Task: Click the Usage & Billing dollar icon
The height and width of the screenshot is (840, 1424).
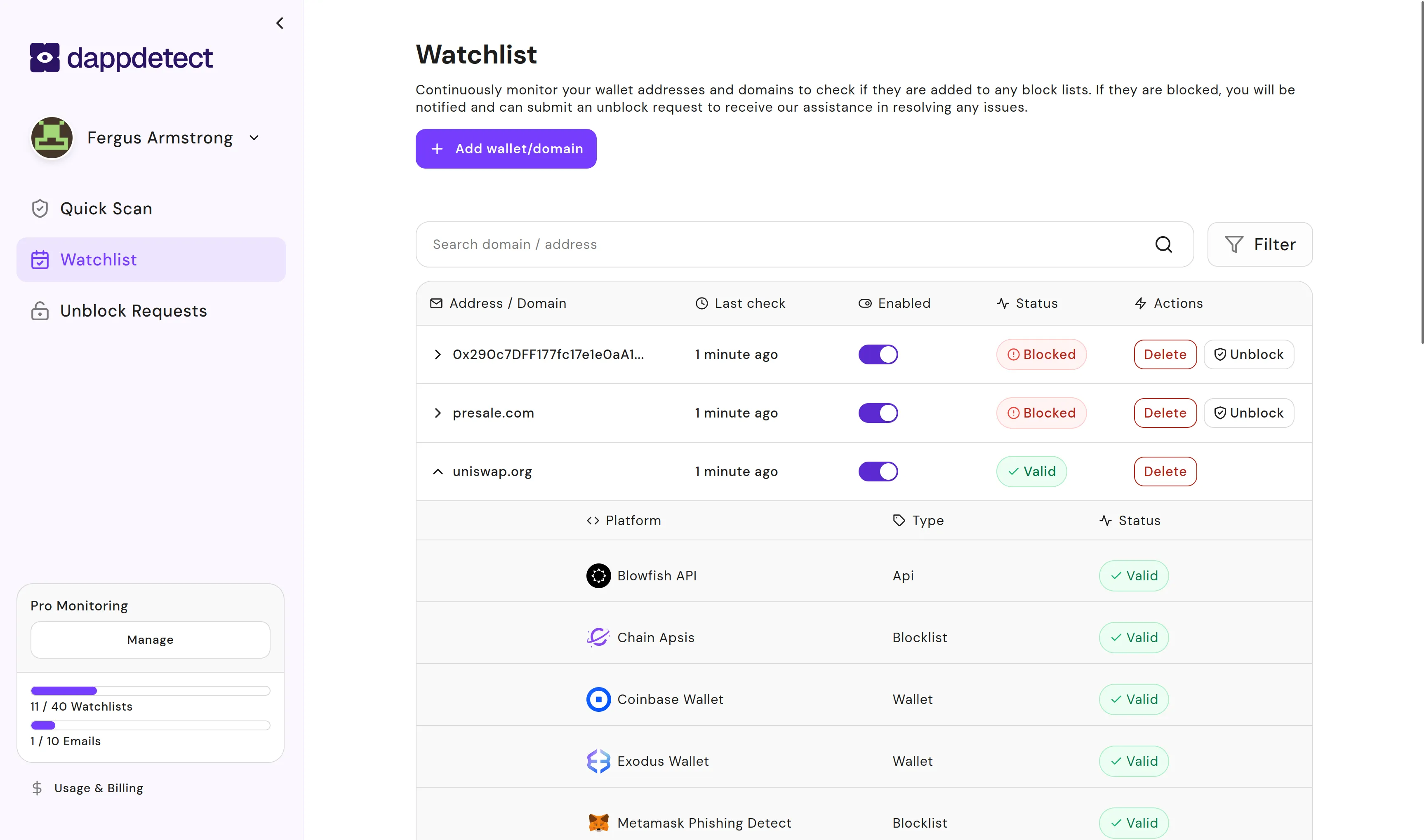Action: 37,787
